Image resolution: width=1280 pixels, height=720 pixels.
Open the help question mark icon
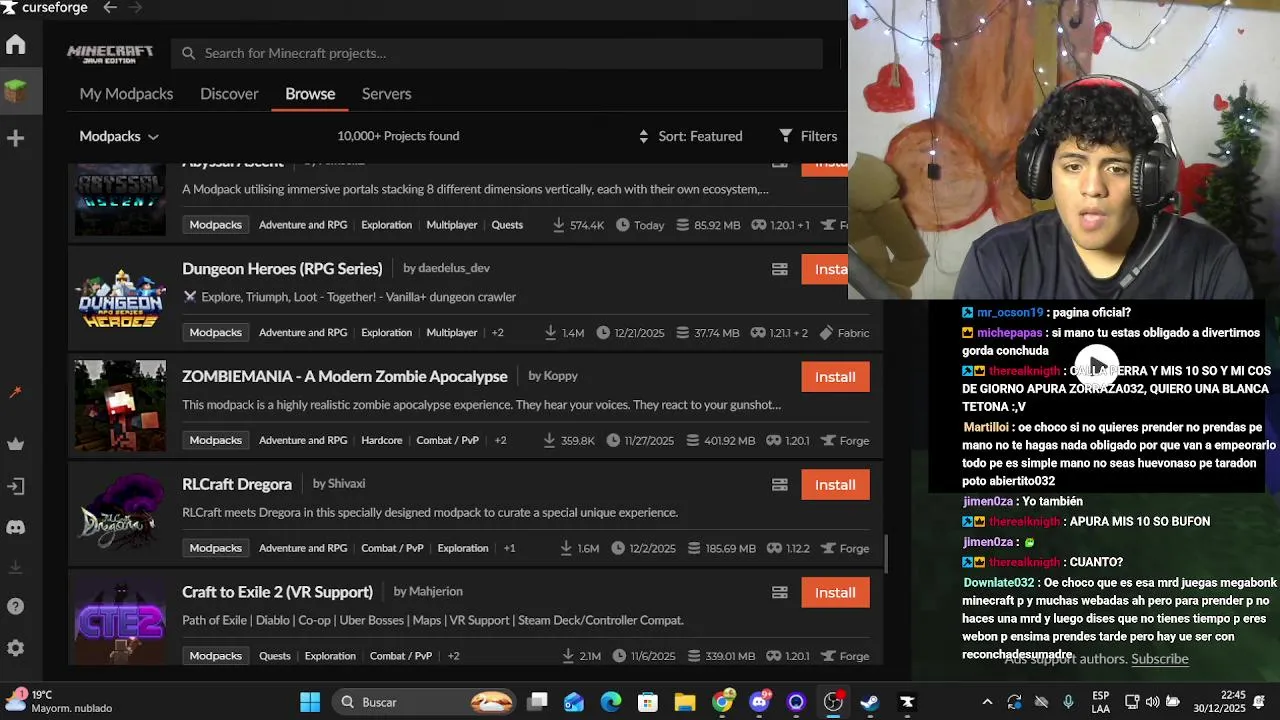pyautogui.click(x=15, y=606)
